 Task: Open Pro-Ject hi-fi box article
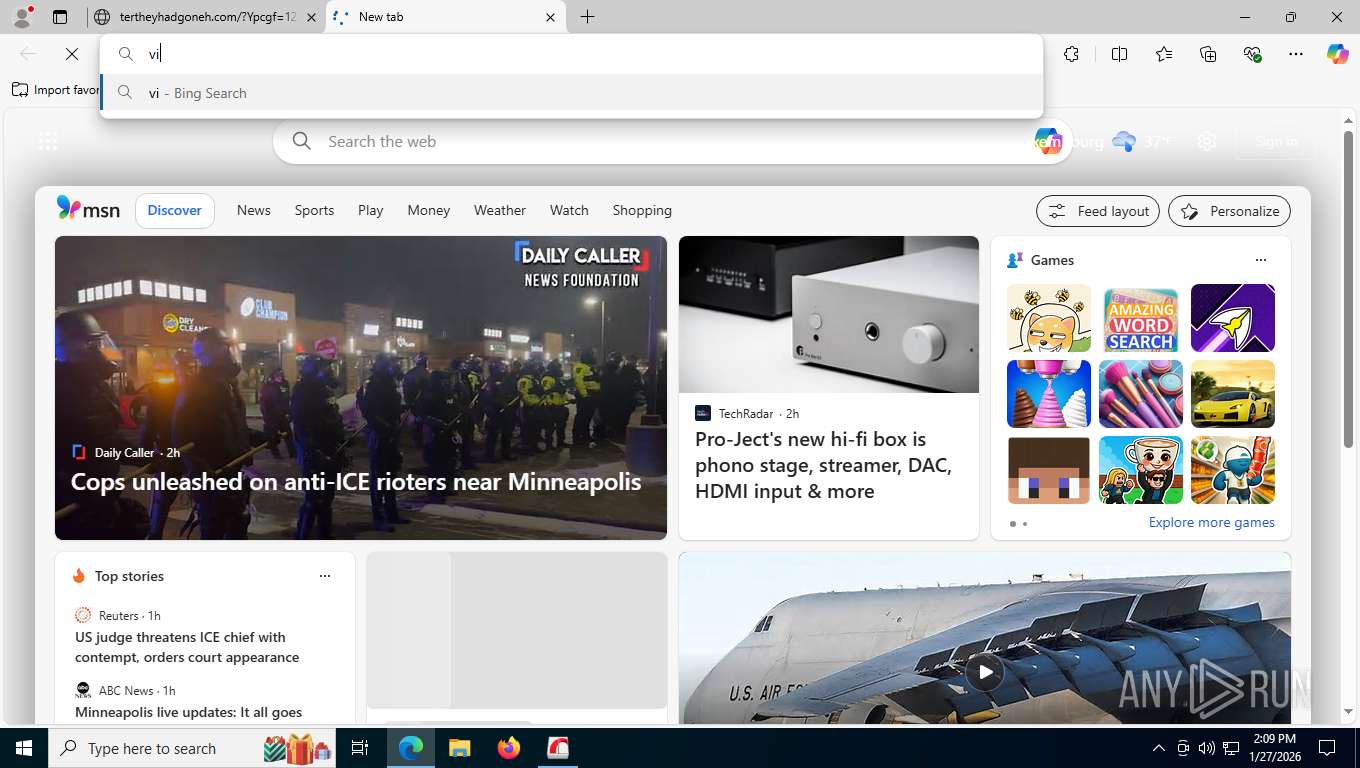click(824, 465)
